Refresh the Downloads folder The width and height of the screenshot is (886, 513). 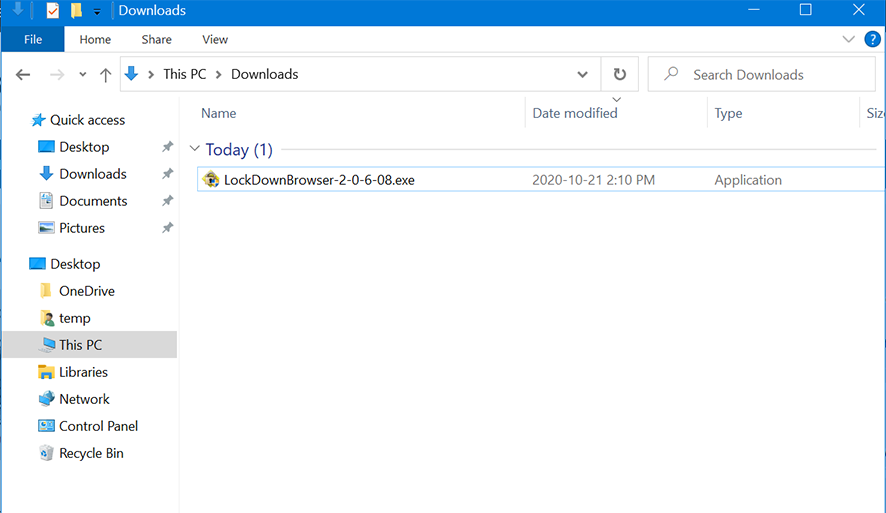pos(620,74)
